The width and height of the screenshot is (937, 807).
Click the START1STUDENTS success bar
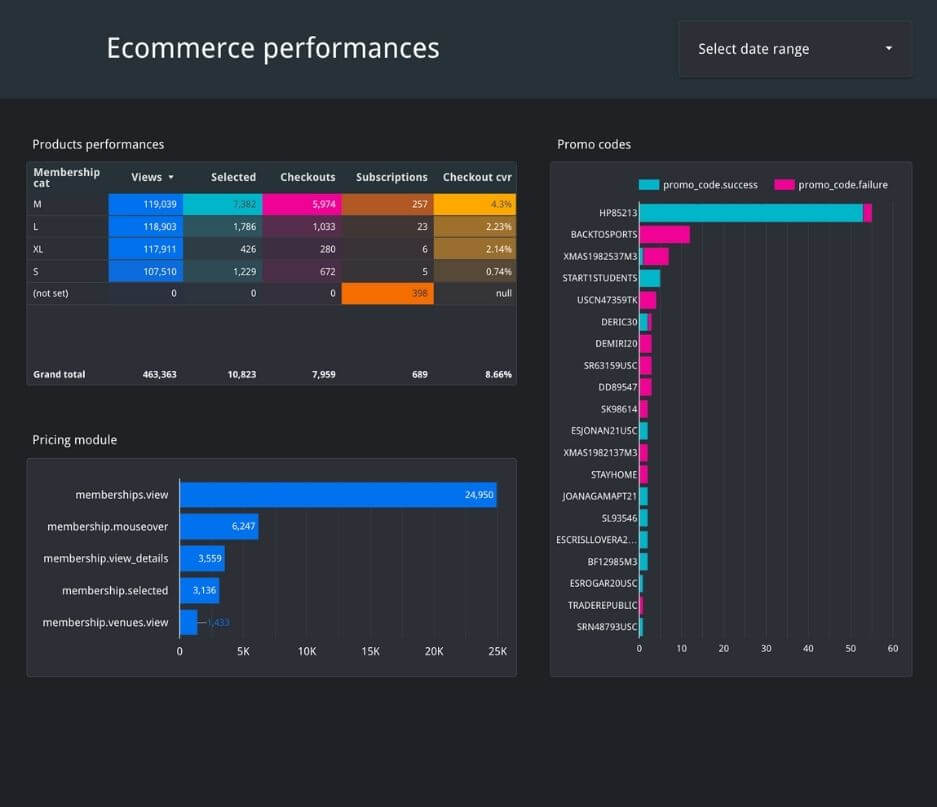pos(650,278)
